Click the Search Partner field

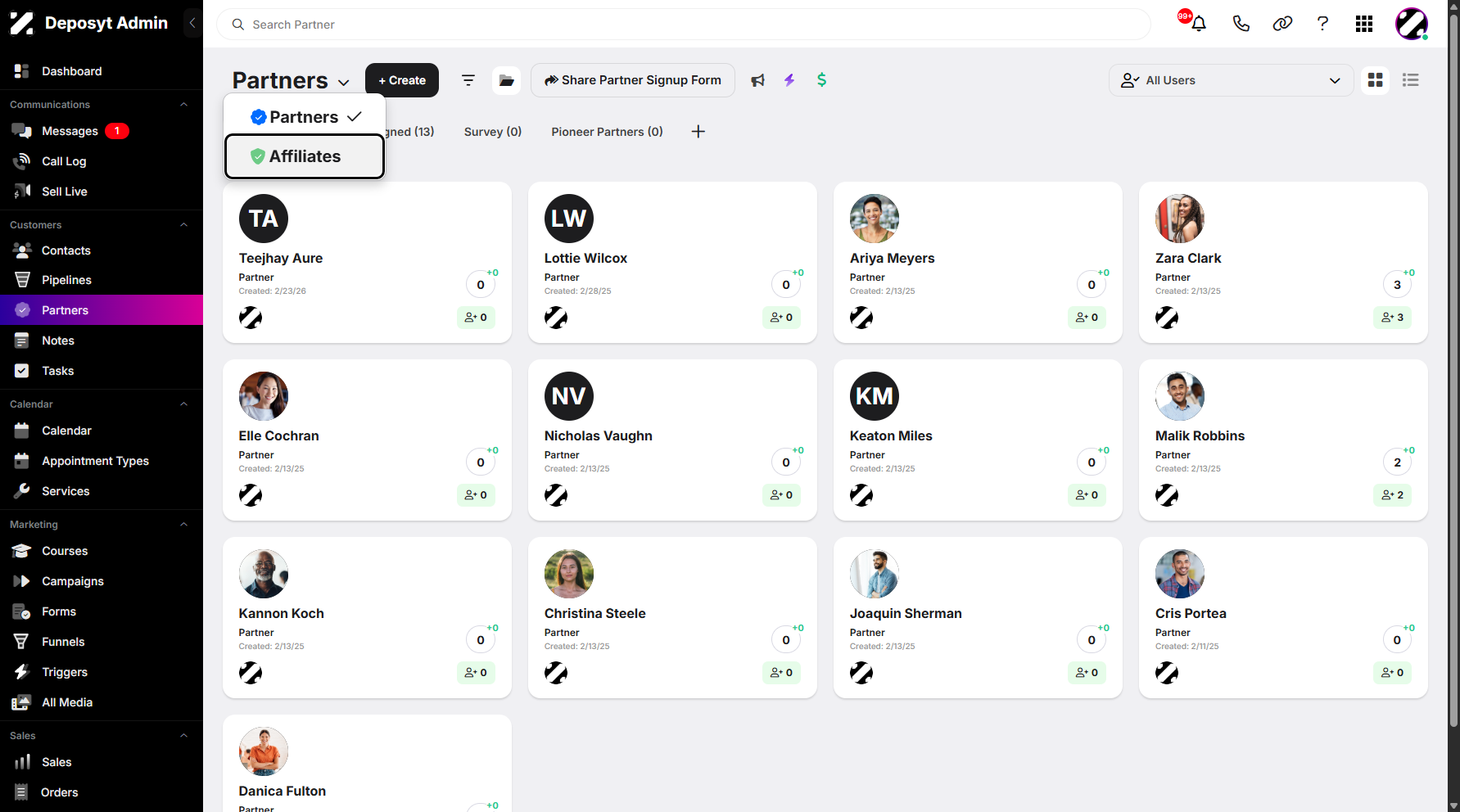coord(684,25)
